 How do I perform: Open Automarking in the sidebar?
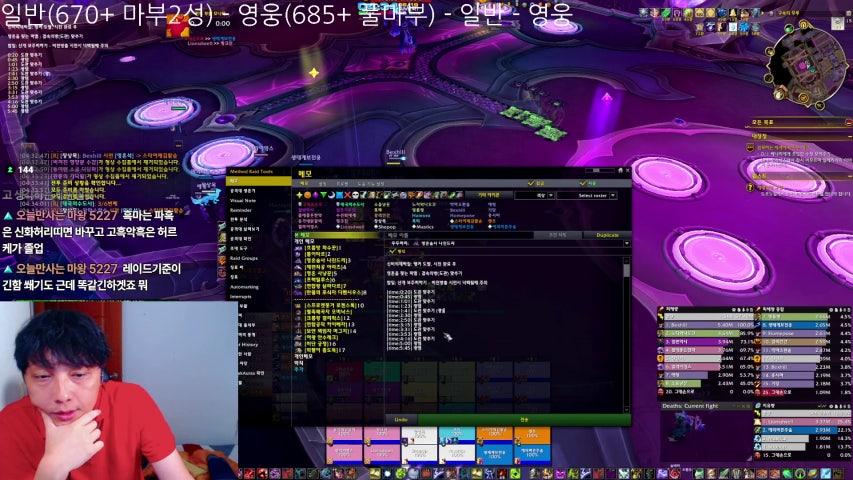point(244,287)
